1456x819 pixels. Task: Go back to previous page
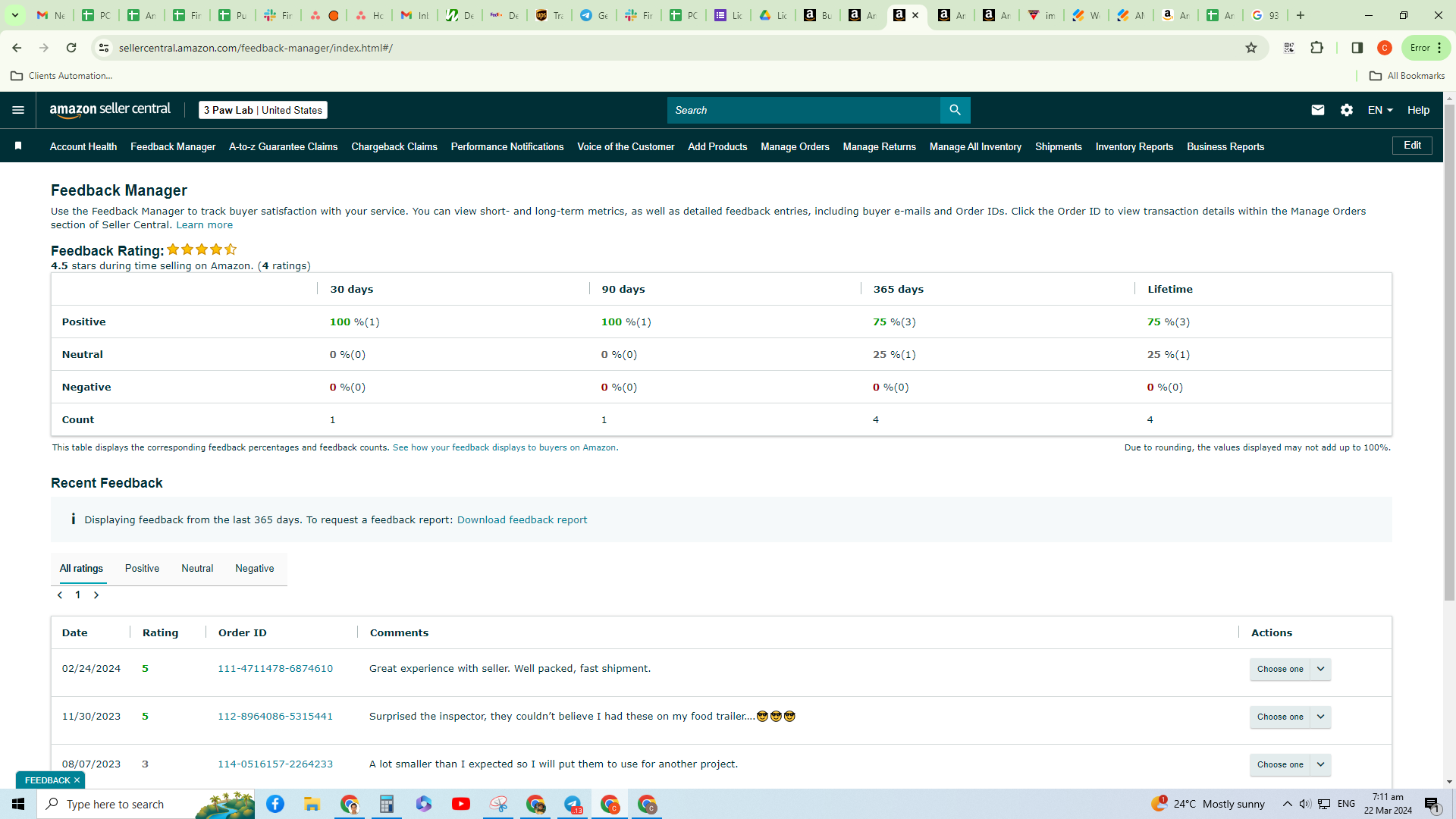coord(17,48)
